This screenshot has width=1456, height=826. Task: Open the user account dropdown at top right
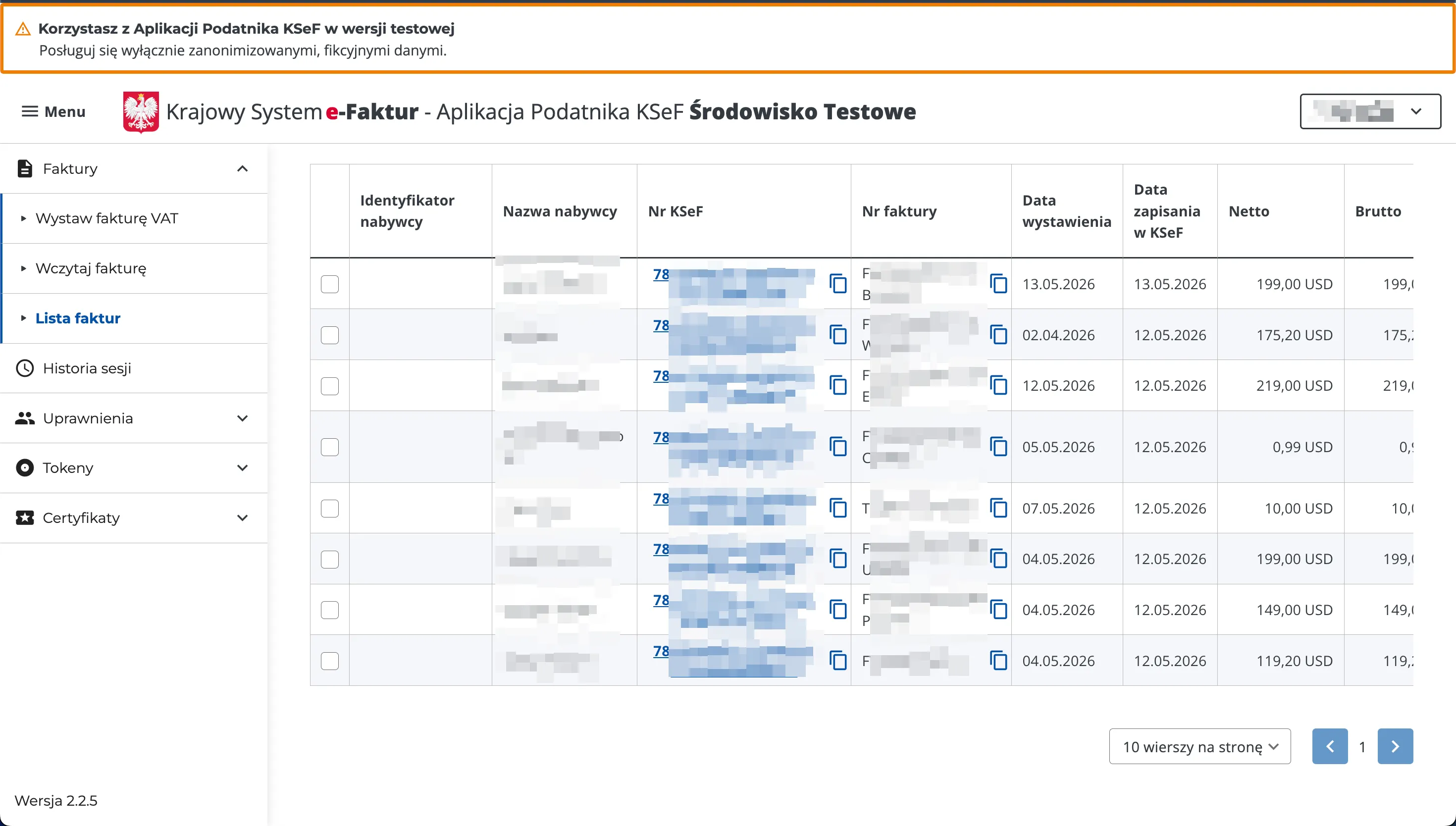pyautogui.click(x=1370, y=111)
